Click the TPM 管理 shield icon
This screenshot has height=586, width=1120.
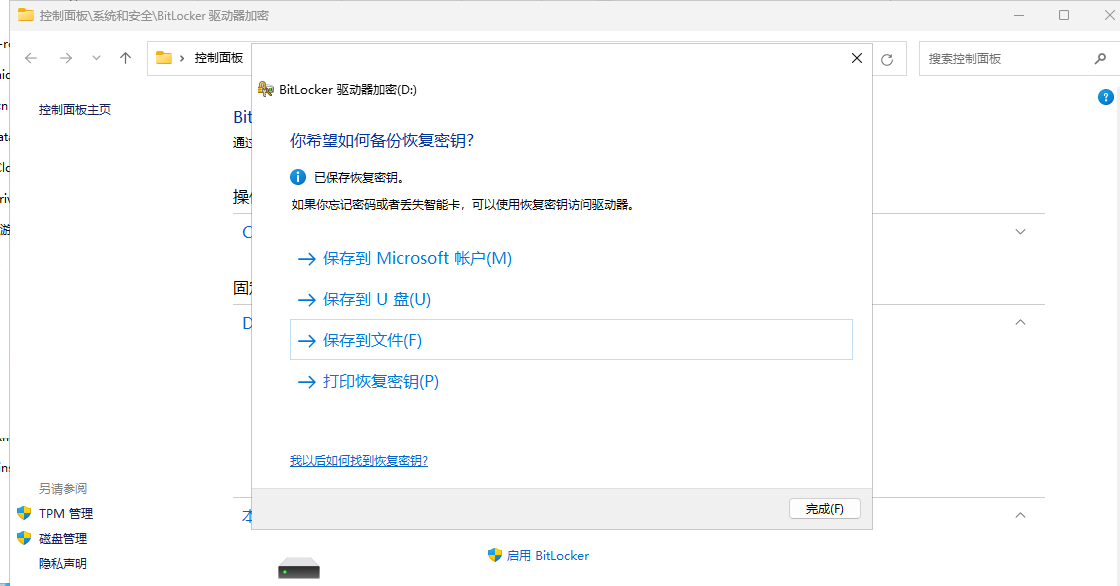coord(23,513)
